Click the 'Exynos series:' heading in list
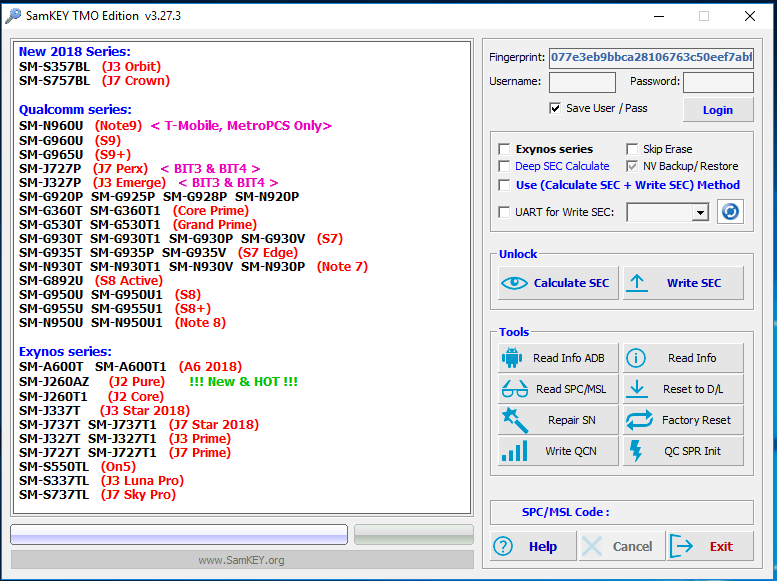777x581 pixels. [x=65, y=351]
